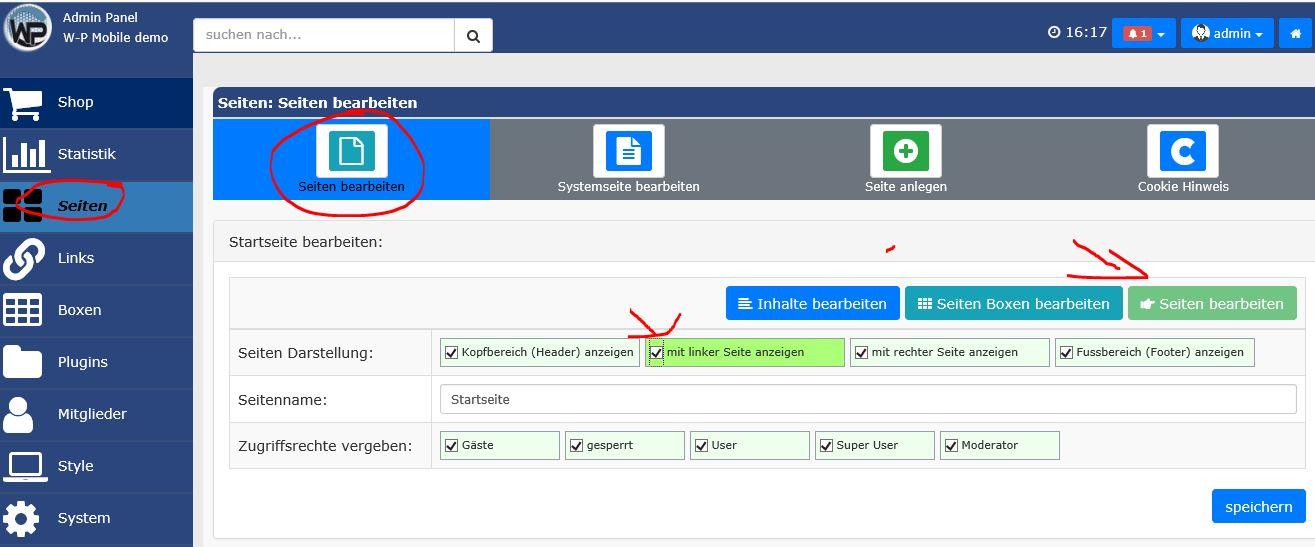Toggle 'Fussbereich (Footer) anzeigen' checkbox
The image size is (1315, 547).
point(1066,352)
